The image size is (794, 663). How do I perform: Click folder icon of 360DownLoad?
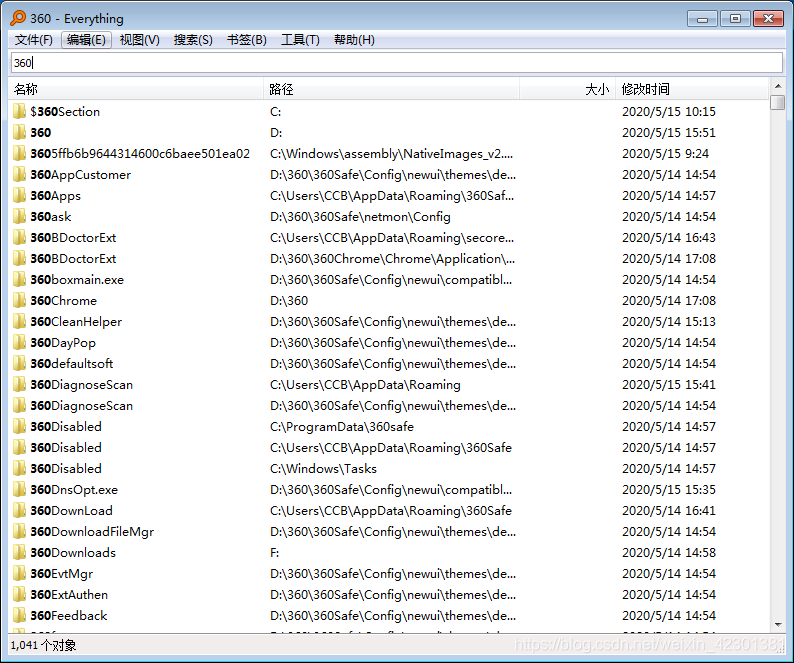tap(19, 511)
